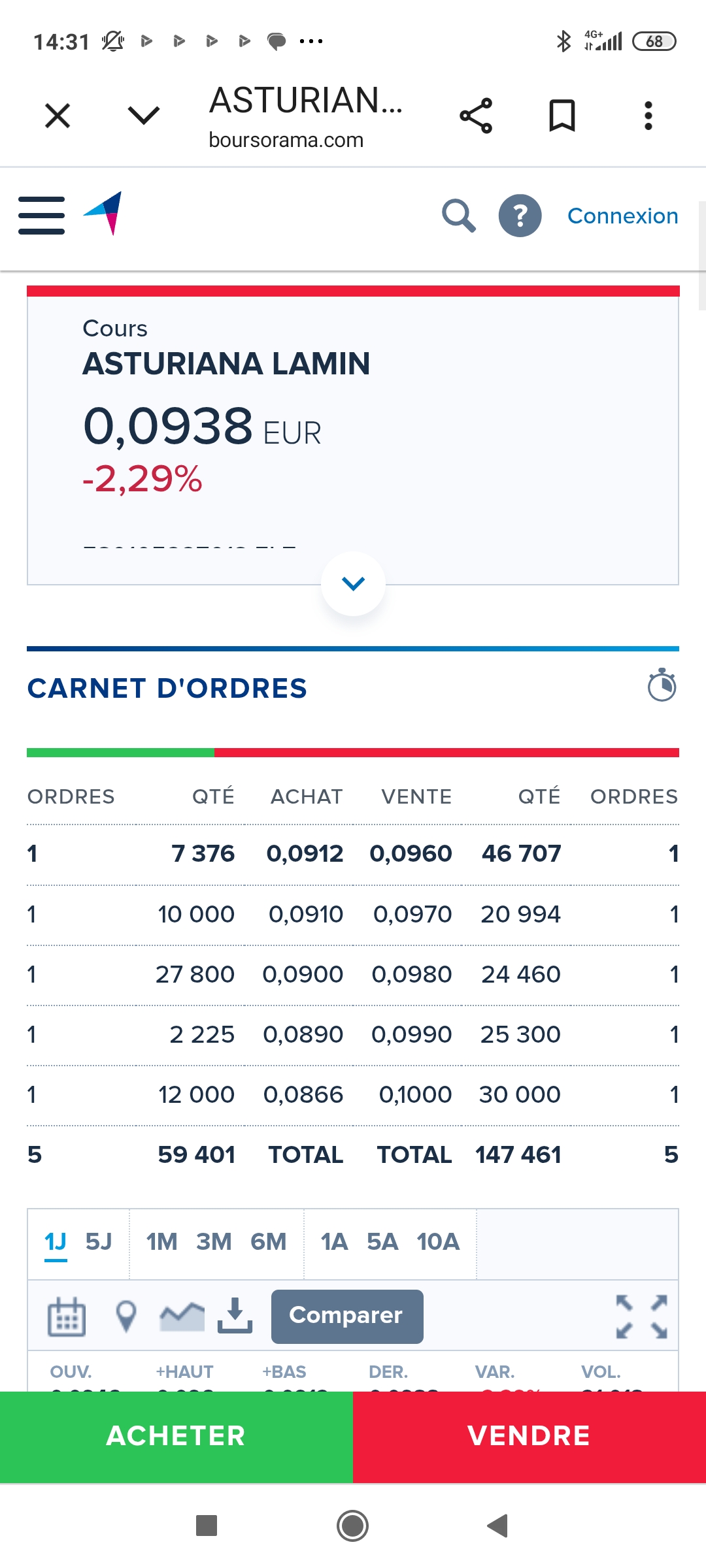The image size is (706, 1568).
Task: Download chart data via download icon
Action: pyautogui.click(x=235, y=1315)
